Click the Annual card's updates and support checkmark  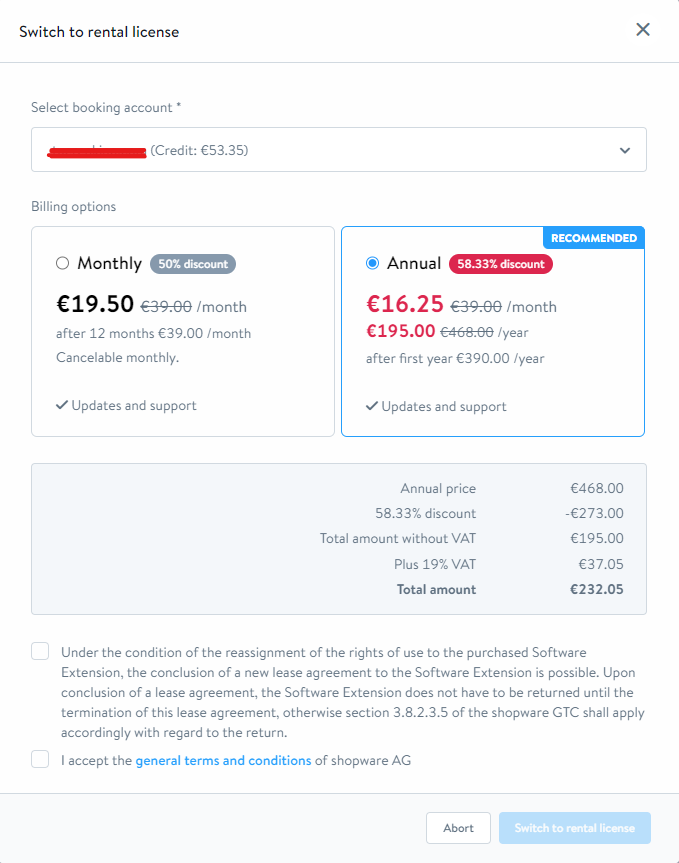372,407
